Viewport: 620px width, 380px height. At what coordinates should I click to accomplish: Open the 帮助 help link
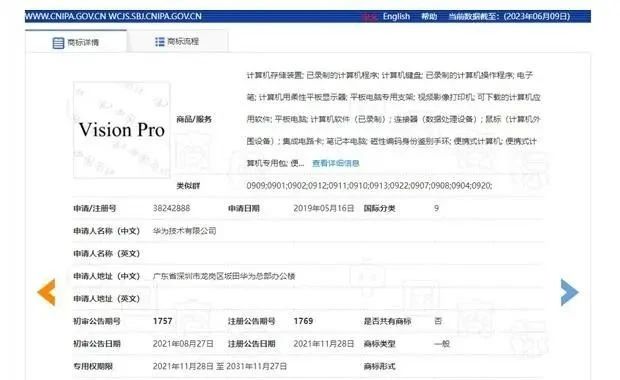429,17
